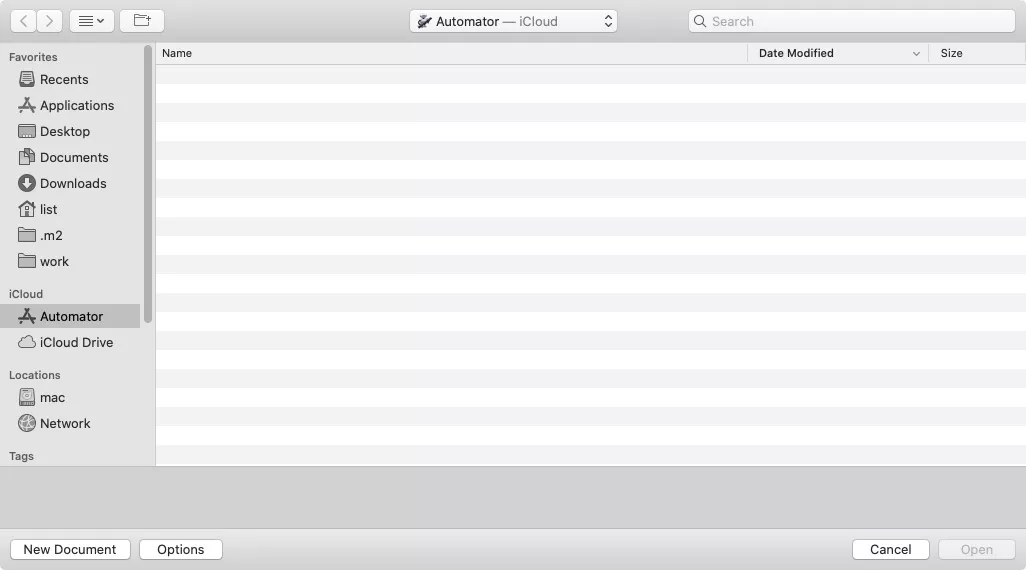
Task: Sort by the Date Modified column header
Action: pyautogui.click(x=838, y=53)
